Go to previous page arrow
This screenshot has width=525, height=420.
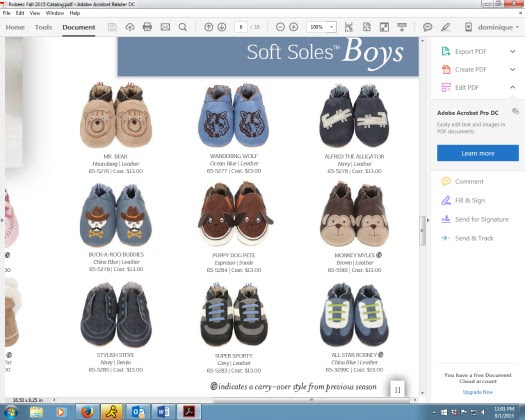(209, 27)
